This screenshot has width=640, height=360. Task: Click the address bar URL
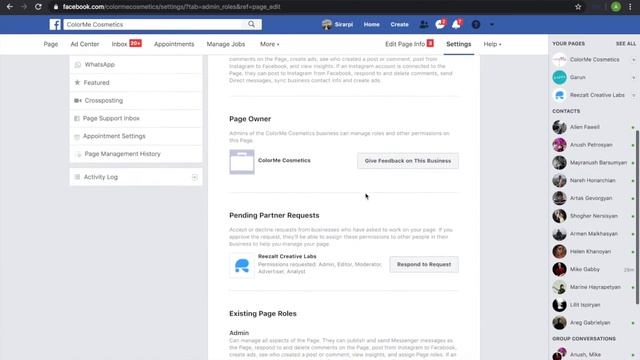tap(171, 7)
